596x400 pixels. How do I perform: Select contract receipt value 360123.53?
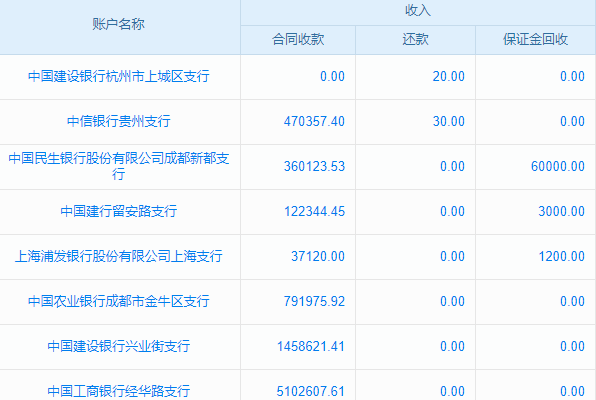pos(314,166)
